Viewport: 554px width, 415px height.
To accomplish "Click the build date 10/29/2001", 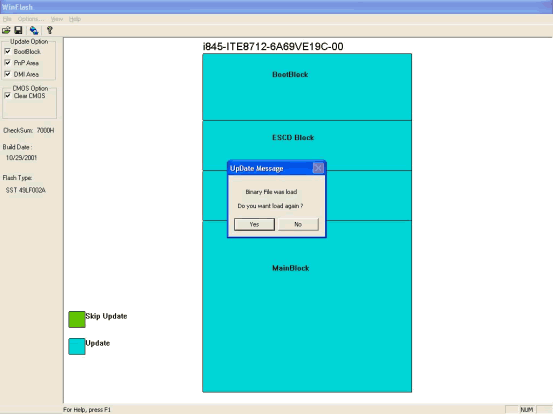I will point(21,158).
